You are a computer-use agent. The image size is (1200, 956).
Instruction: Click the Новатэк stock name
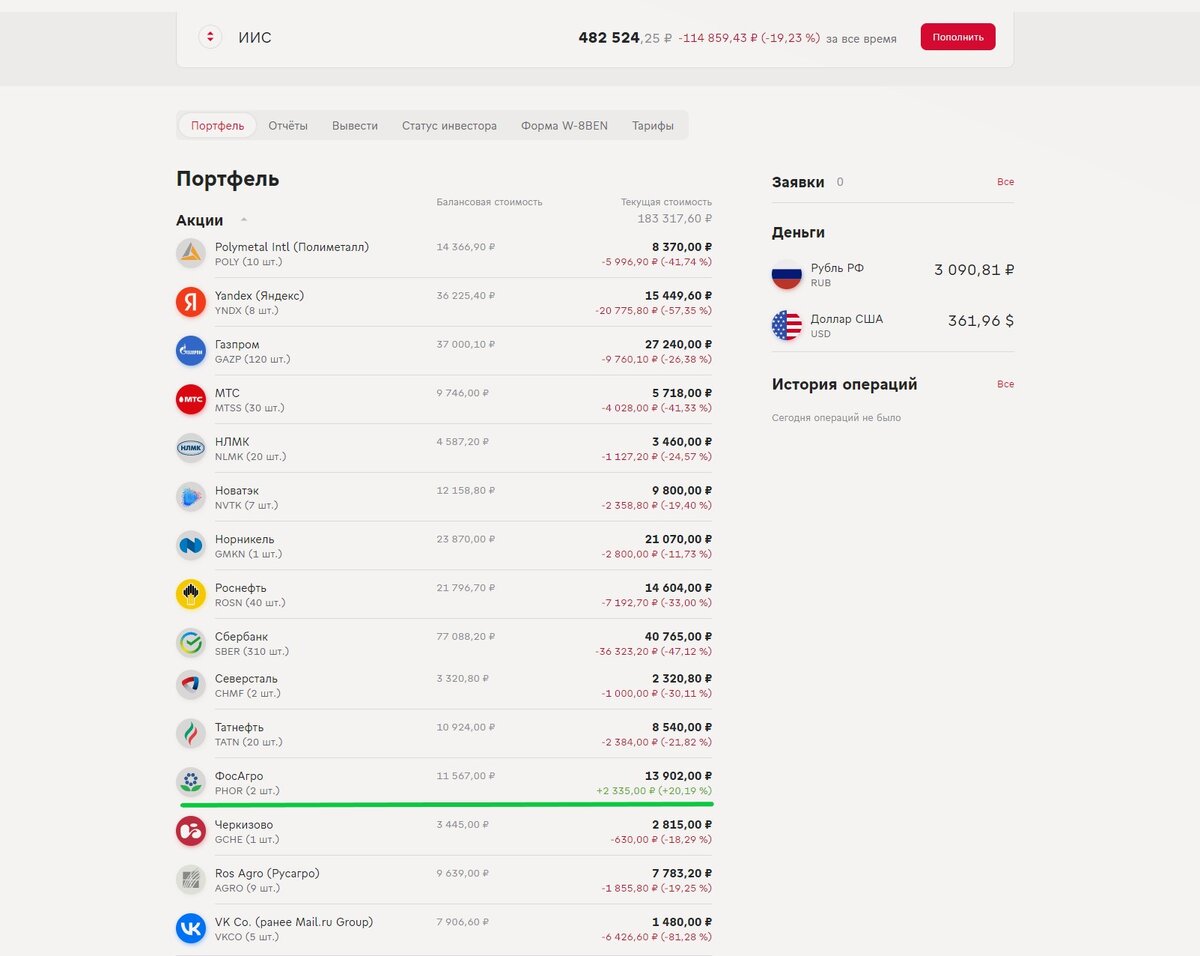pos(237,491)
